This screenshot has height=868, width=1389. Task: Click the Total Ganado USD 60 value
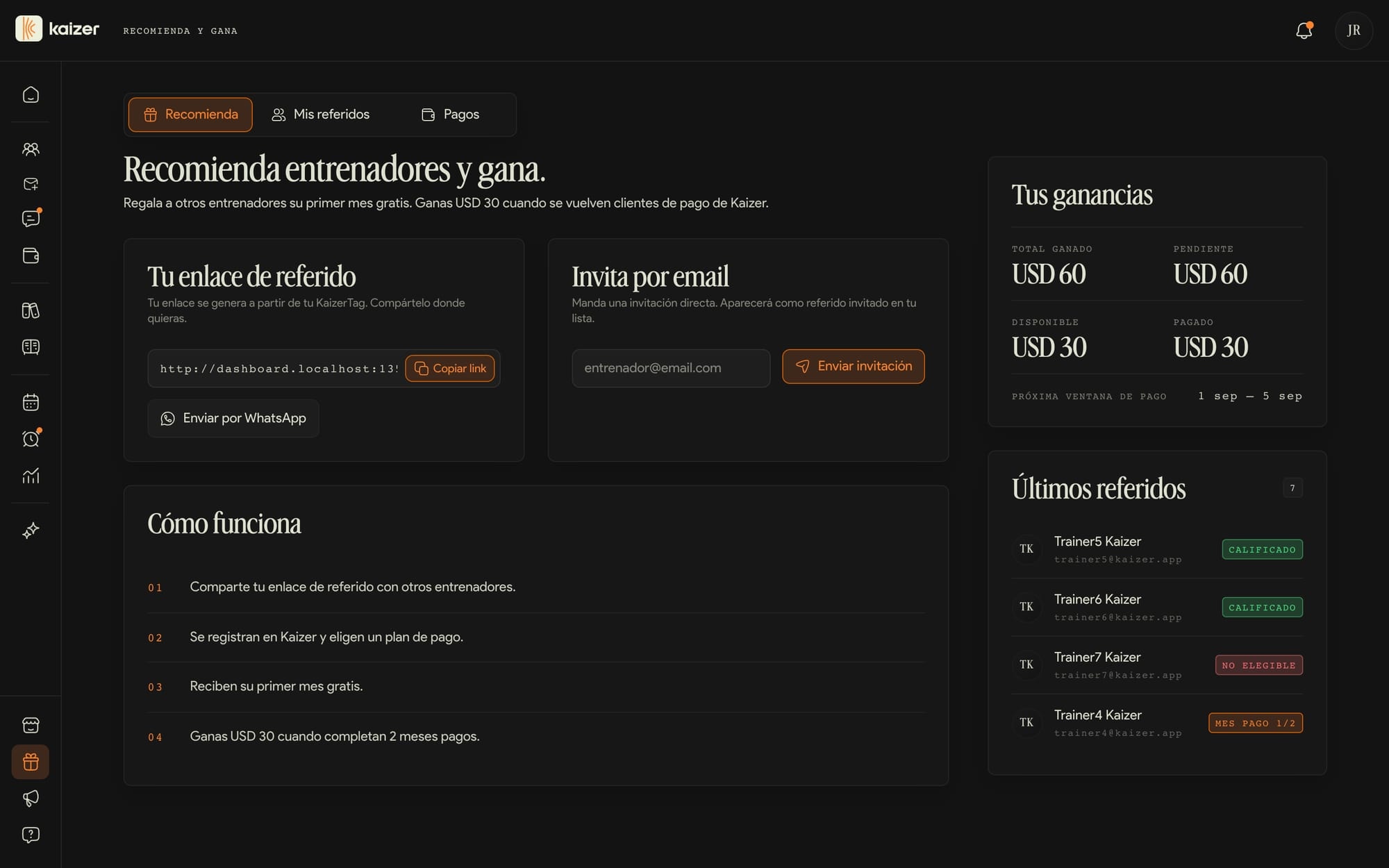pyautogui.click(x=1049, y=274)
